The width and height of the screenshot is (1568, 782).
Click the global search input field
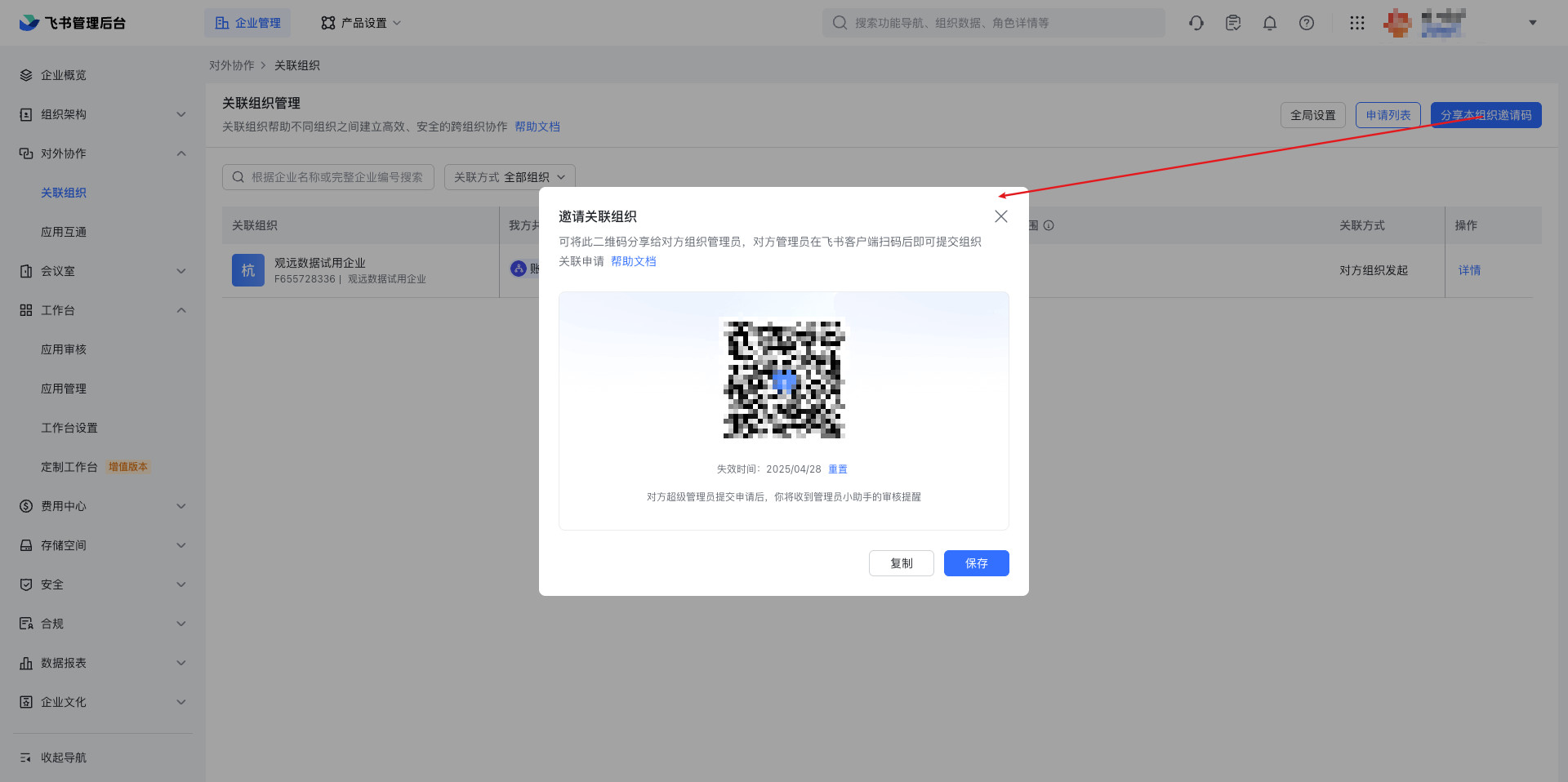993,23
